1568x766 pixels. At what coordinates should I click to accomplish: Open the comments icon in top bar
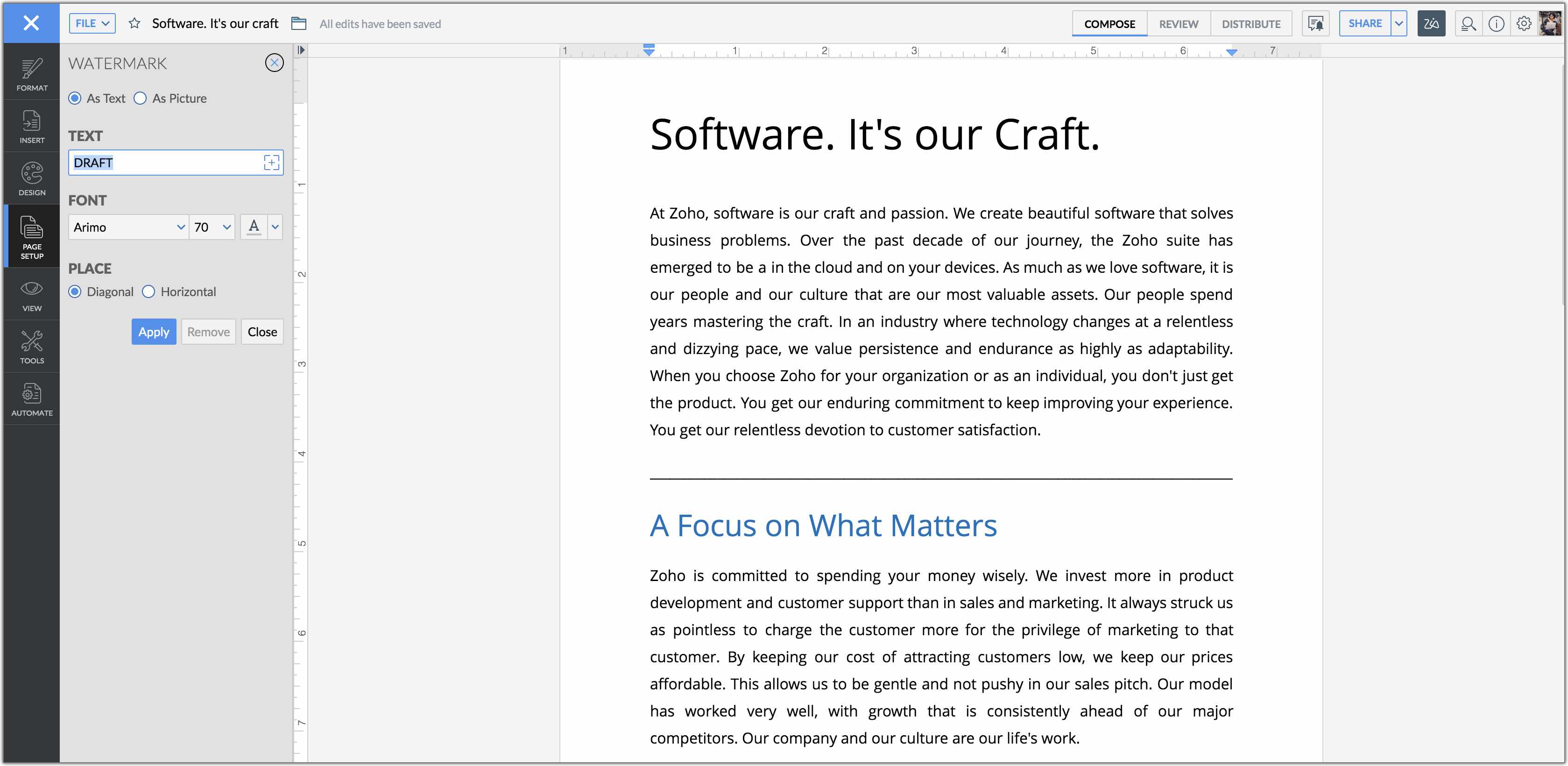pyautogui.click(x=1315, y=24)
